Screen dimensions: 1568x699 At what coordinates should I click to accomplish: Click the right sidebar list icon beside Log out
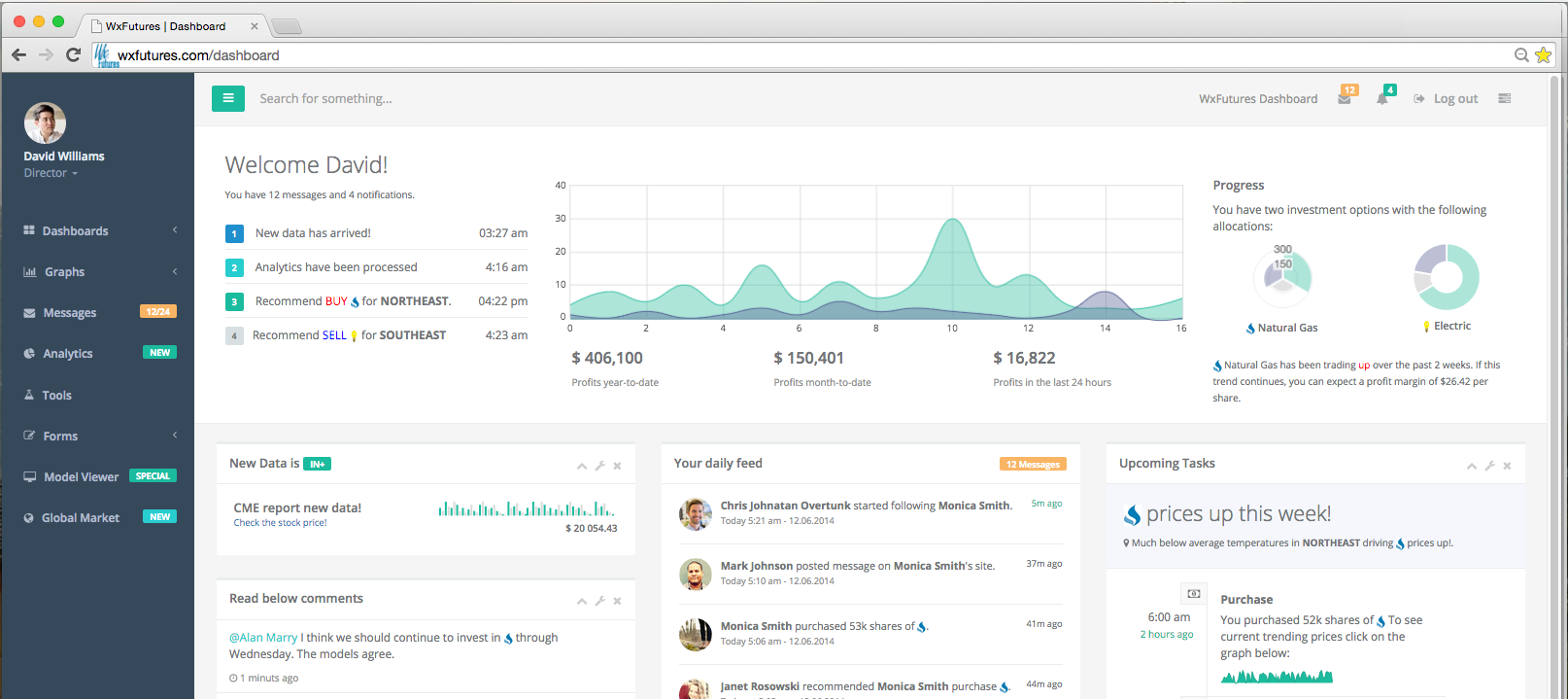[x=1504, y=98]
